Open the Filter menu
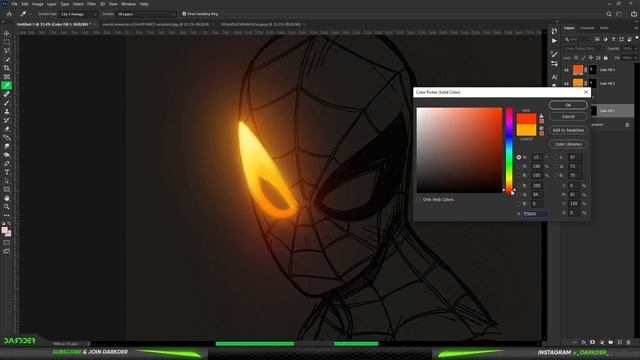This screenshot has height=360, width=640. tap(91, 4)
